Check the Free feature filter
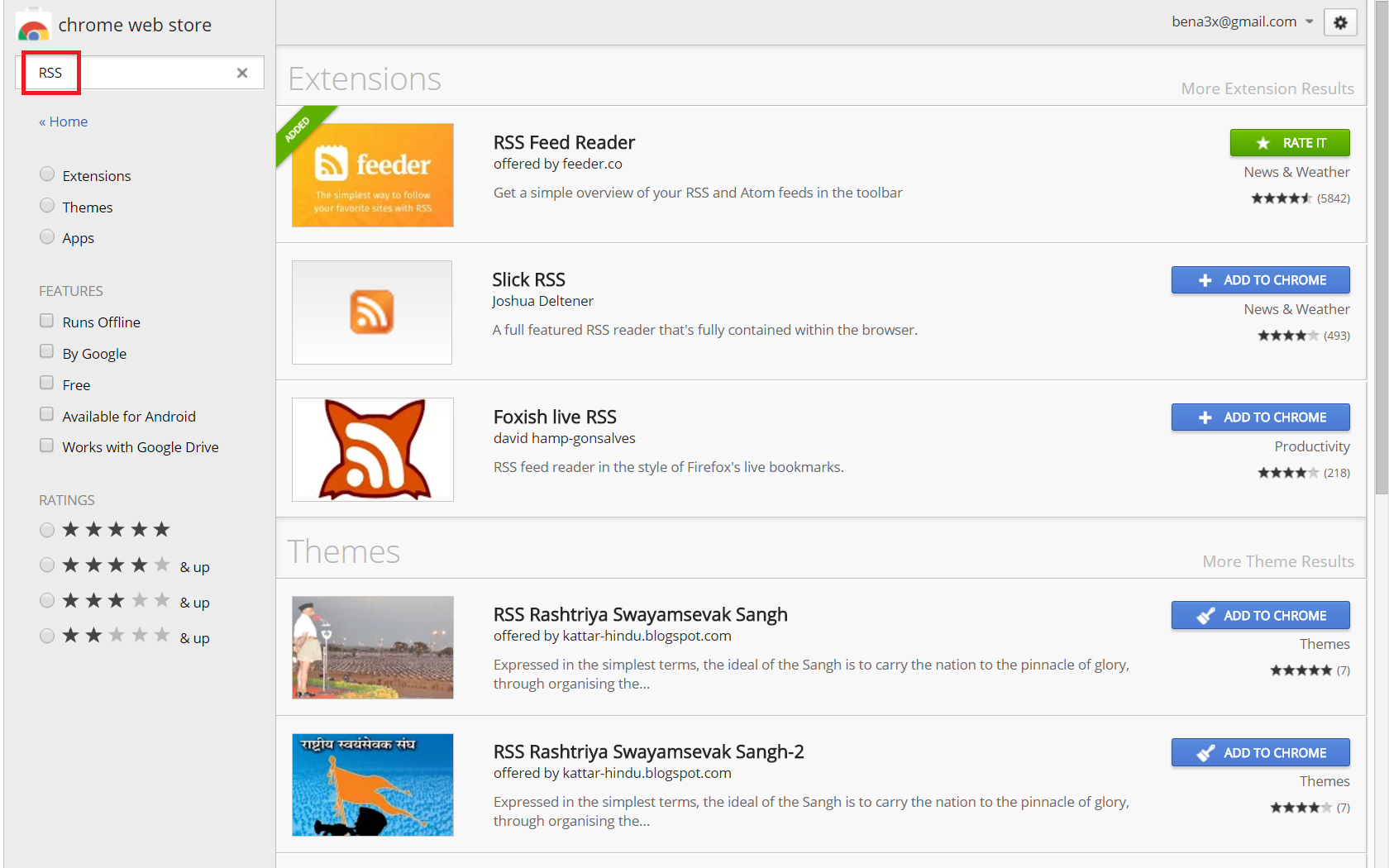This screenshot has height=868, width=1389. tap(47, 384)
